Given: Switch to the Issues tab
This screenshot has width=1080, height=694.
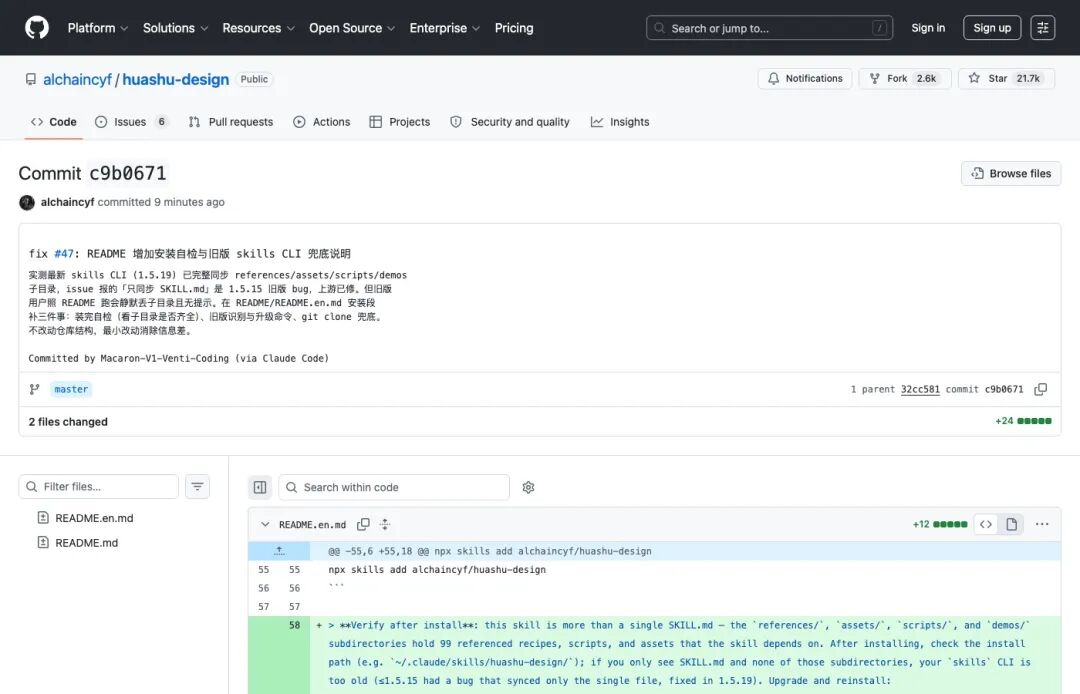Looking at the screenshot, I should tap(131, 122).
